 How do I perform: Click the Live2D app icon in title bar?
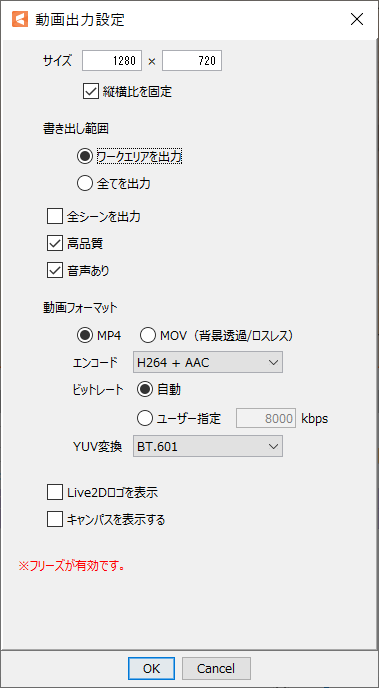click(20, 19)
